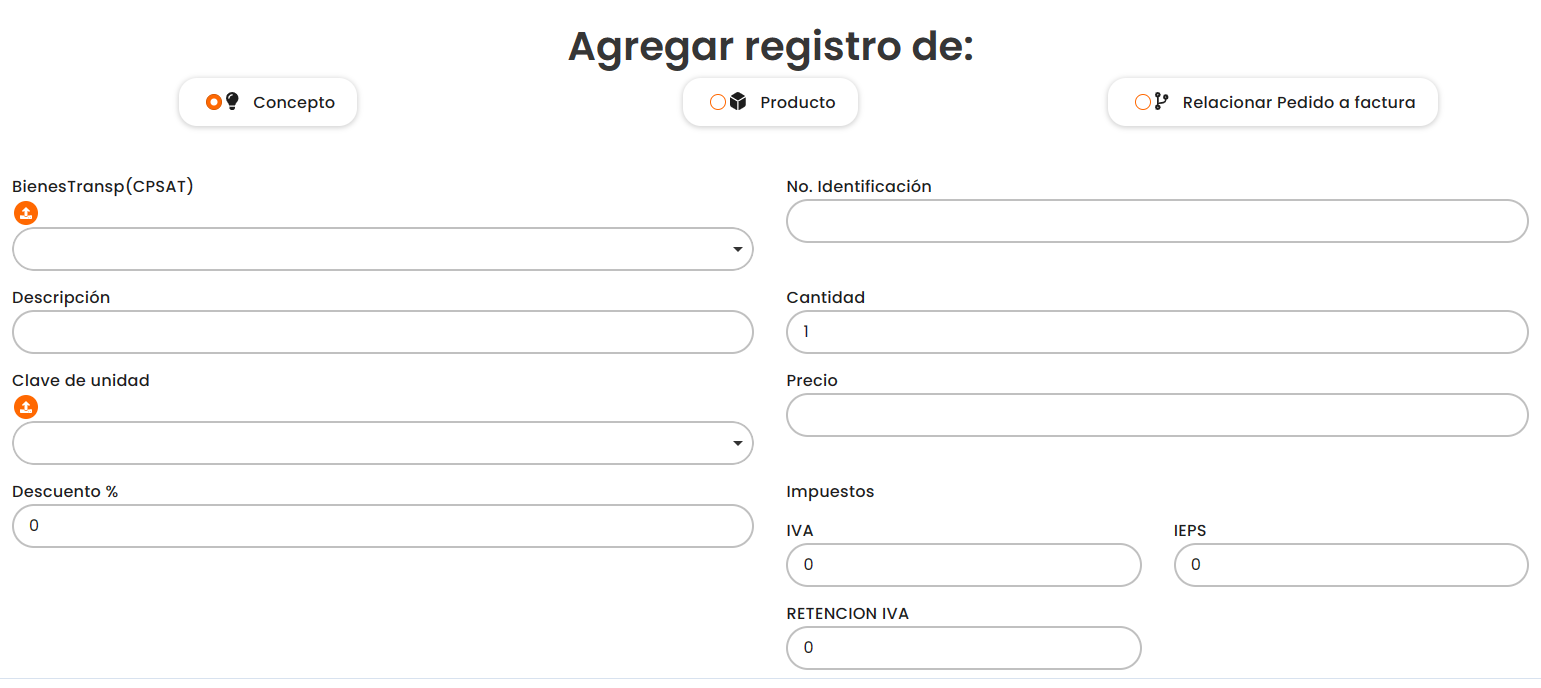
Task: Focus the Precio input box
Action: (1157, 415)
